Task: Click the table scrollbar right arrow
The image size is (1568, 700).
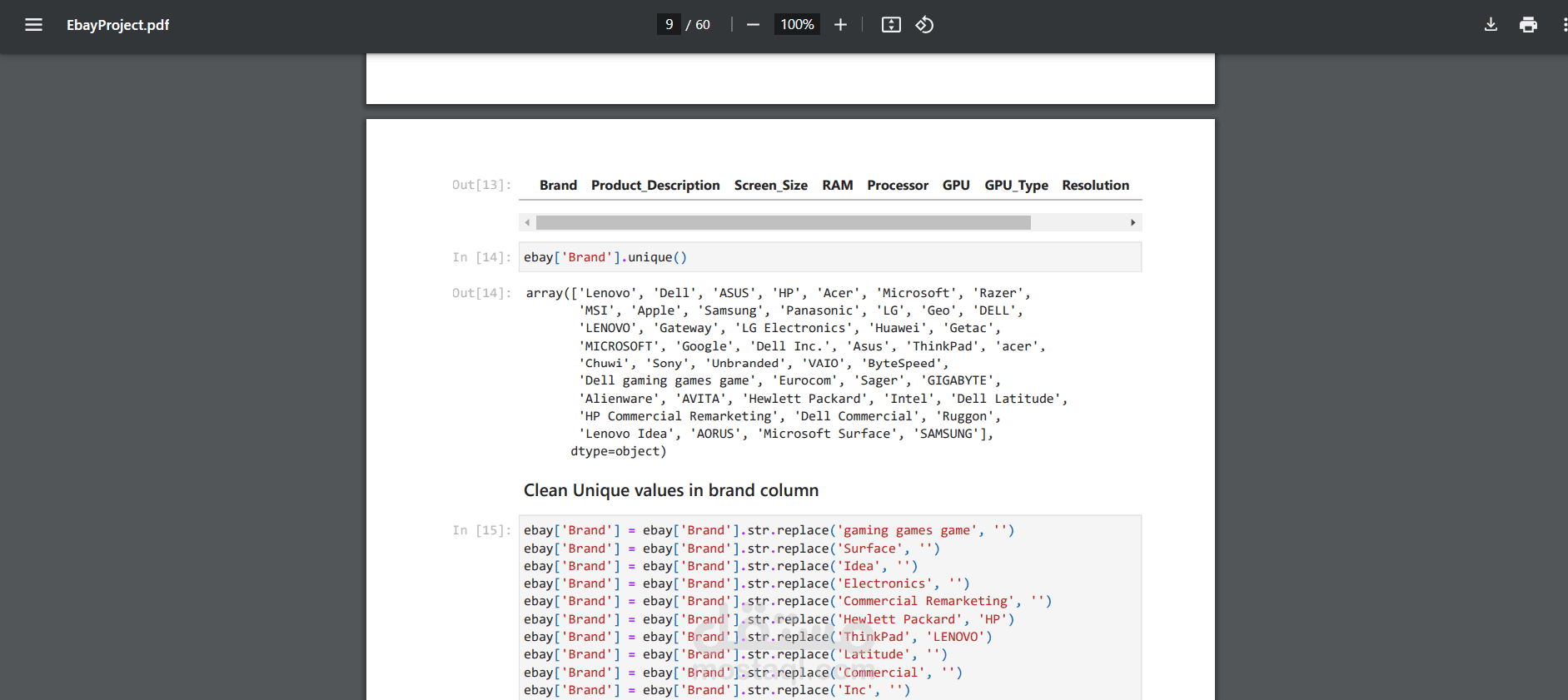Action: [1132, 222]
